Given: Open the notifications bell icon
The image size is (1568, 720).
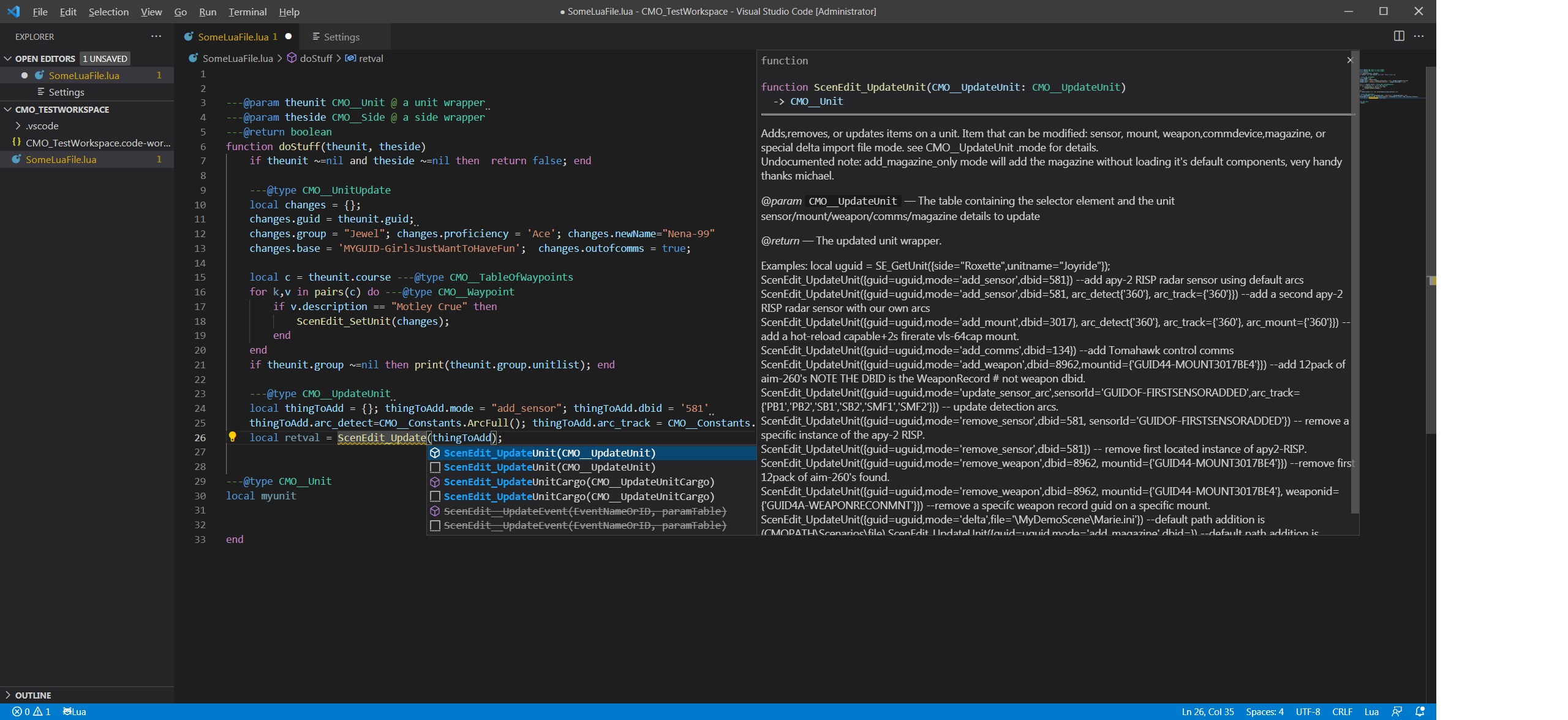Looking at the screenshot, I should (1420, 711).
